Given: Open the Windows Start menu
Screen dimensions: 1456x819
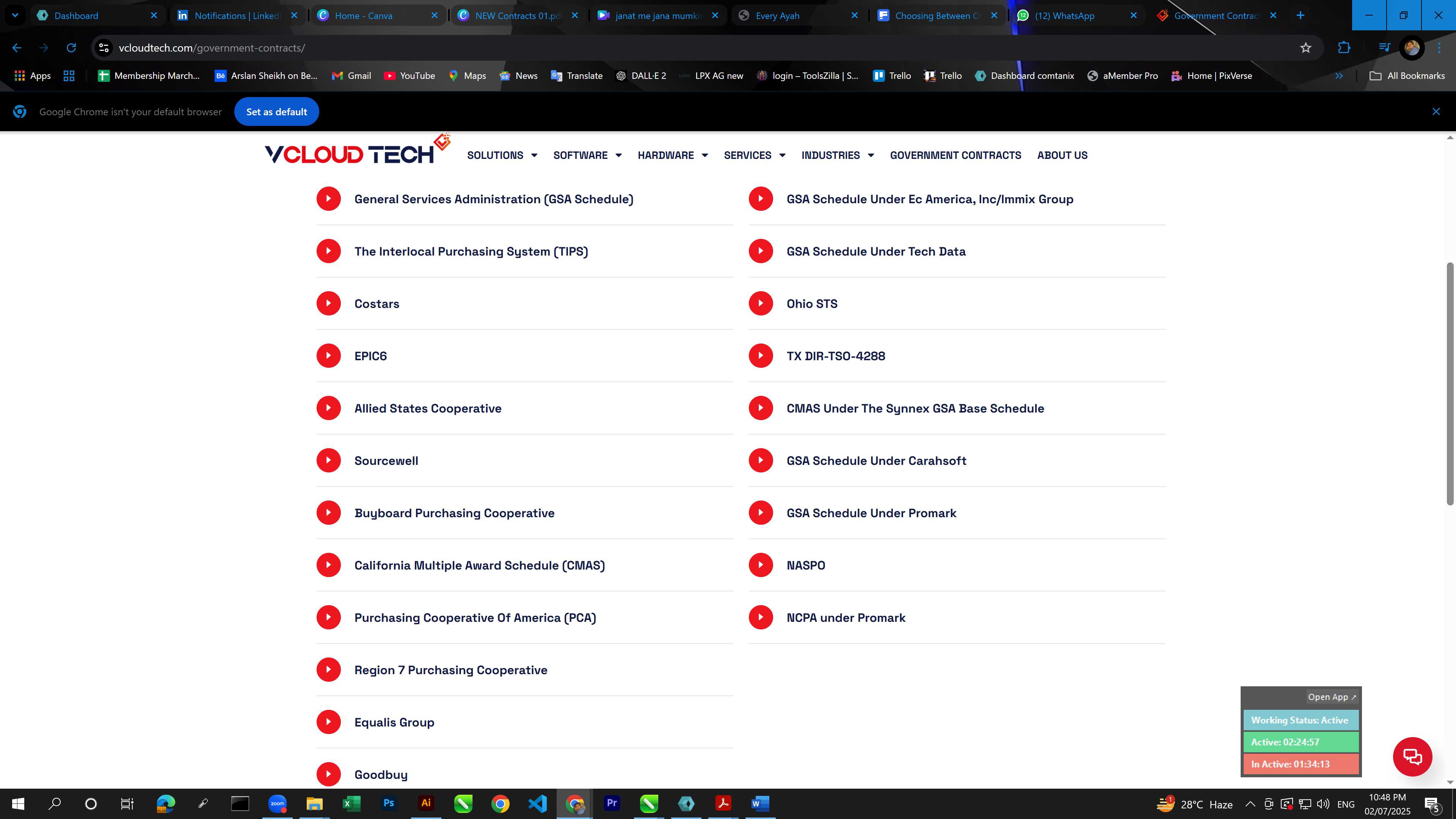Looking at the screenshot, I should click(18, 803).
